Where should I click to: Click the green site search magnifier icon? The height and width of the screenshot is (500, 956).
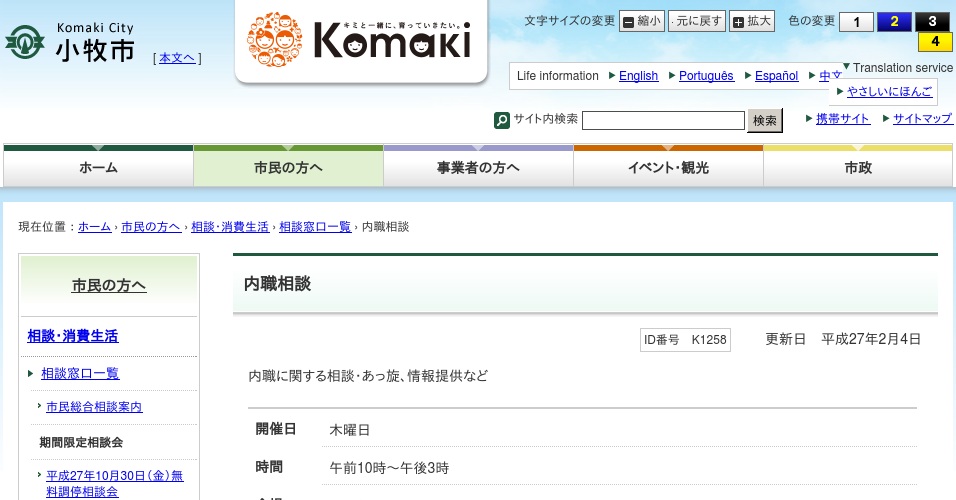pos(502,120)
